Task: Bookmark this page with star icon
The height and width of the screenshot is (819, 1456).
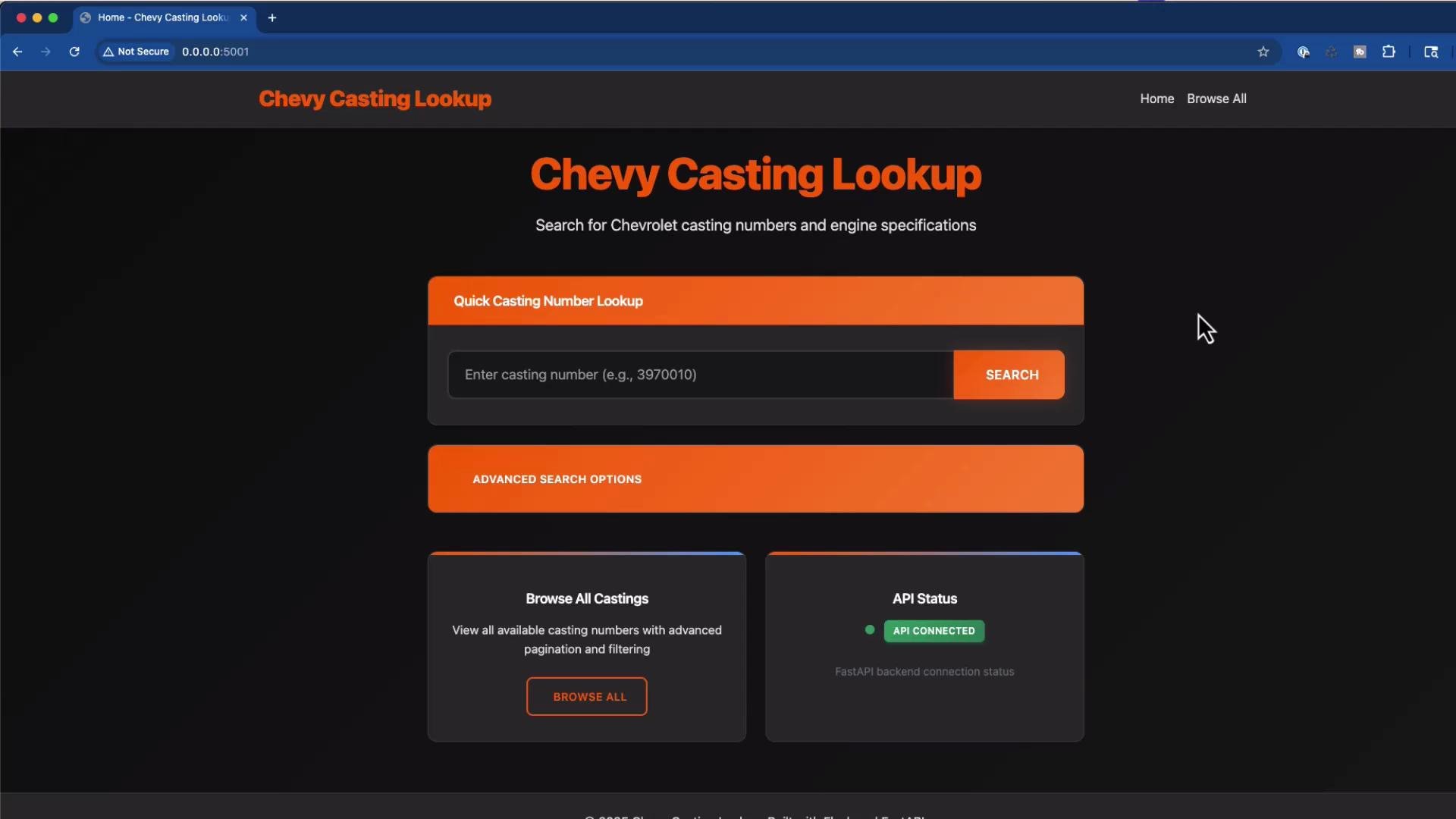Action: pos(1263,52)
